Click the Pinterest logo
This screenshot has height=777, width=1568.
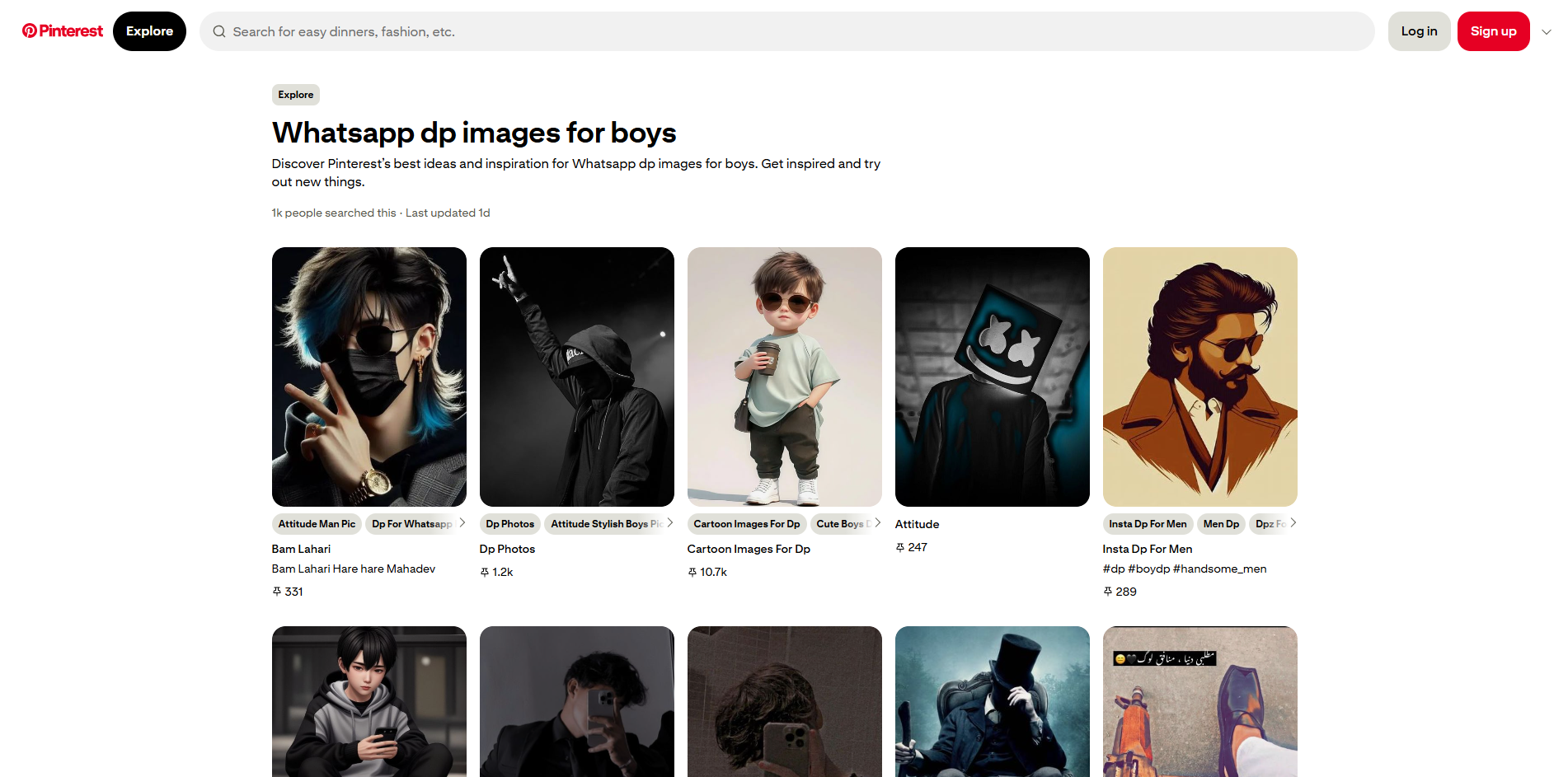pyautogui.click(x=63, y=31)
